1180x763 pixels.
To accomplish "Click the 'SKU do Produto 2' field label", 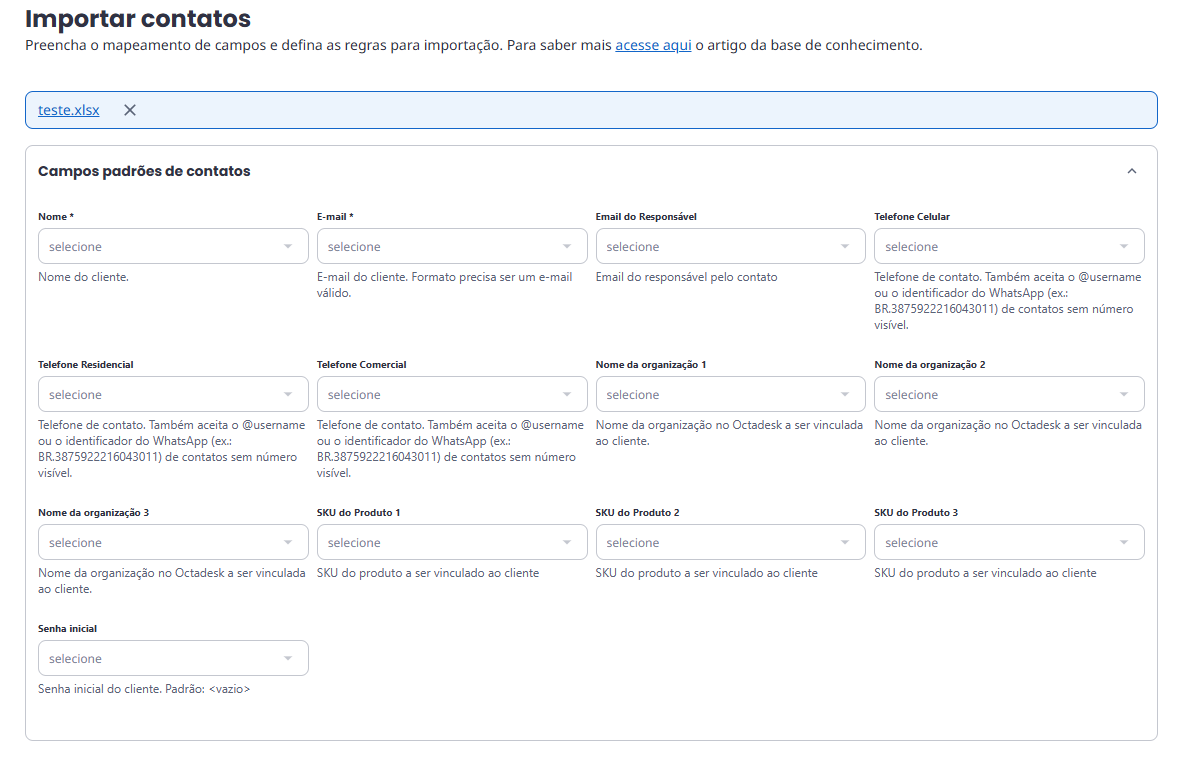I will point(637,513).
